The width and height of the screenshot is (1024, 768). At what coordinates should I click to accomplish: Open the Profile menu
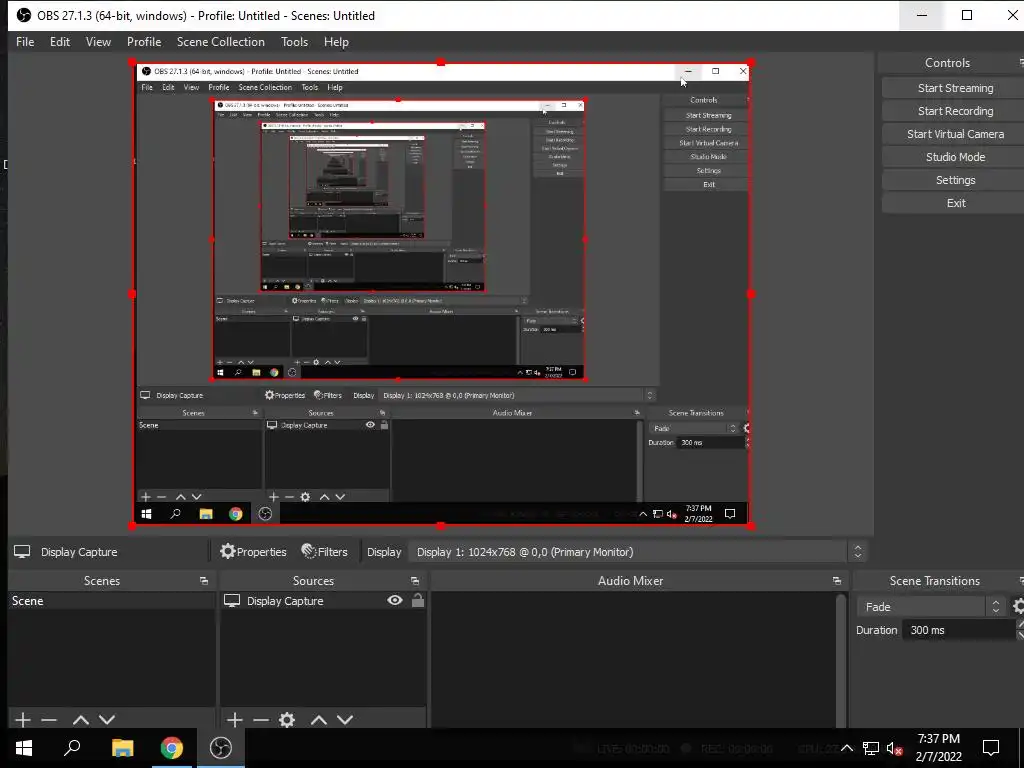144,42
